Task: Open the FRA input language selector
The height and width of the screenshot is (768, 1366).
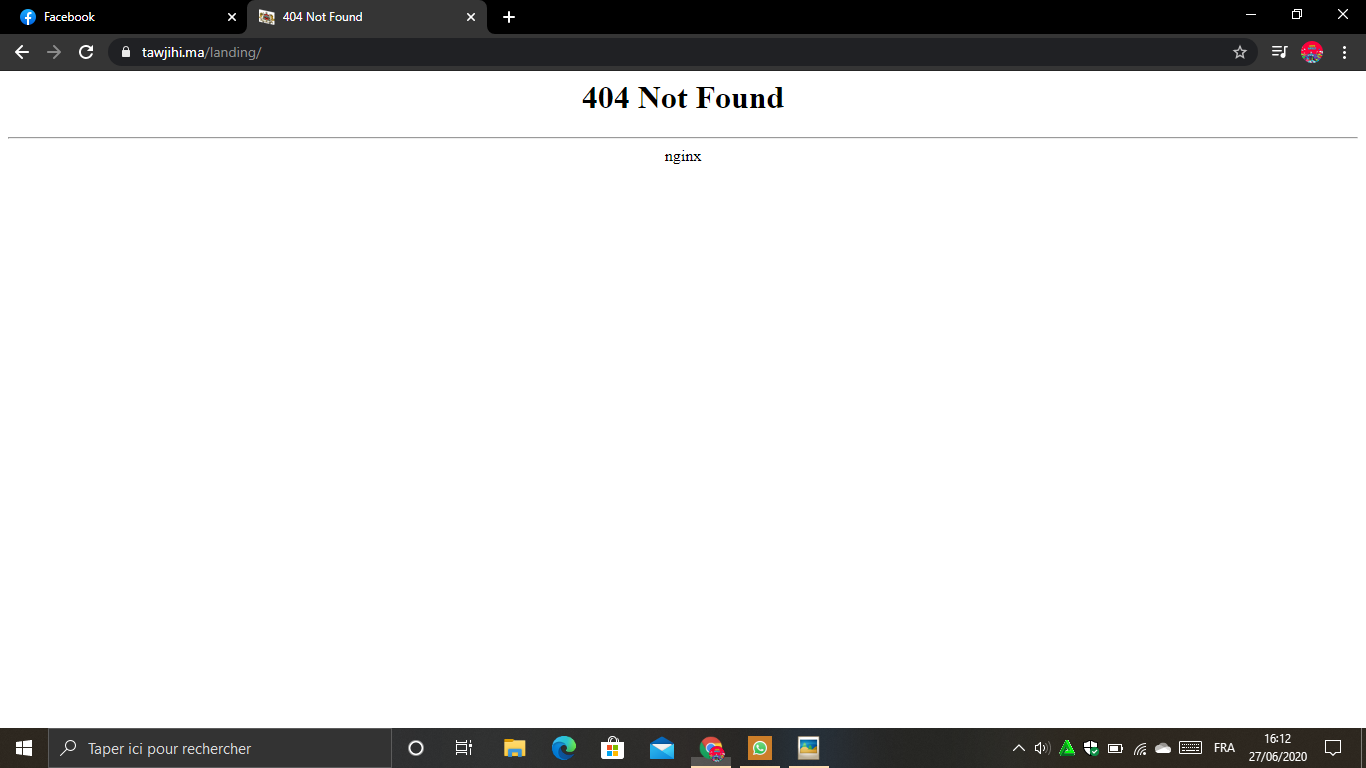Action: tap(1224, 748)
